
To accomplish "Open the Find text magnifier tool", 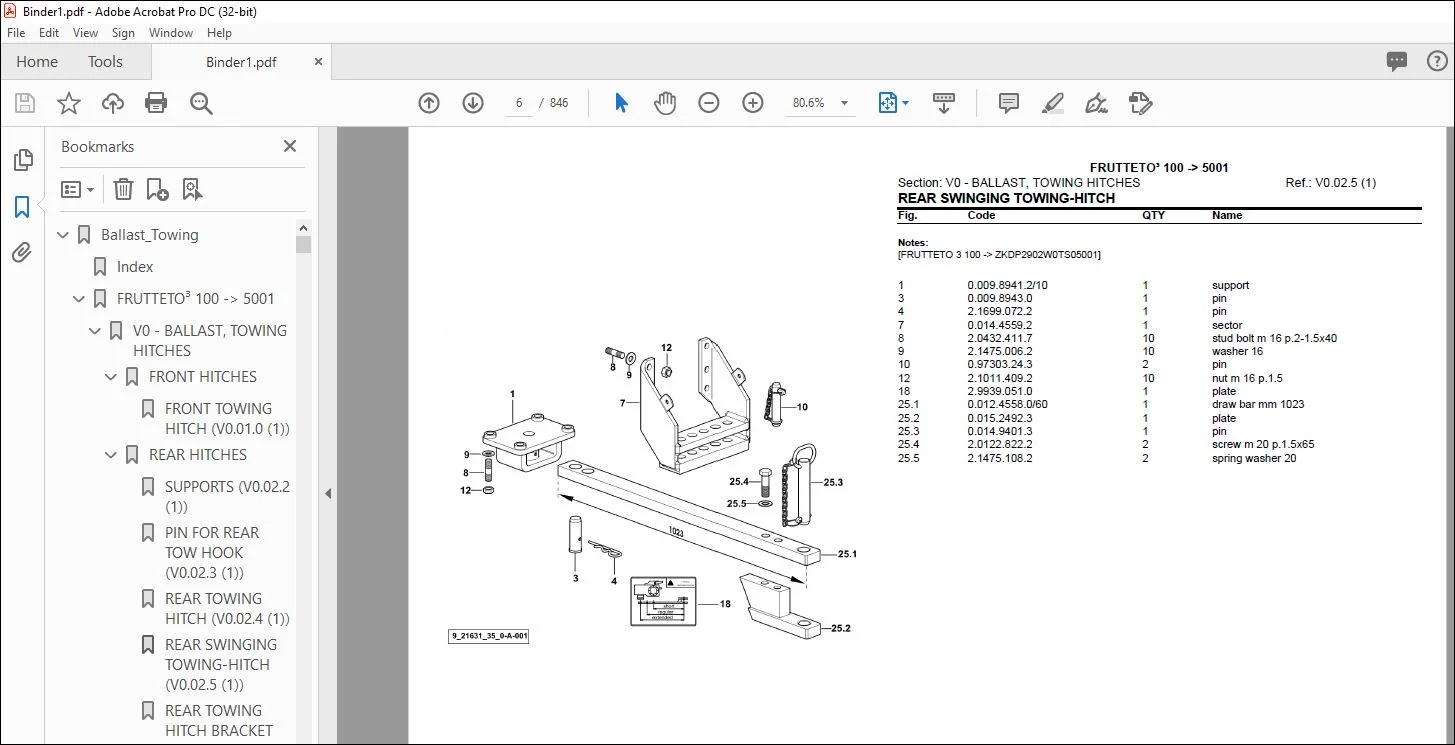I will [201, 103].
